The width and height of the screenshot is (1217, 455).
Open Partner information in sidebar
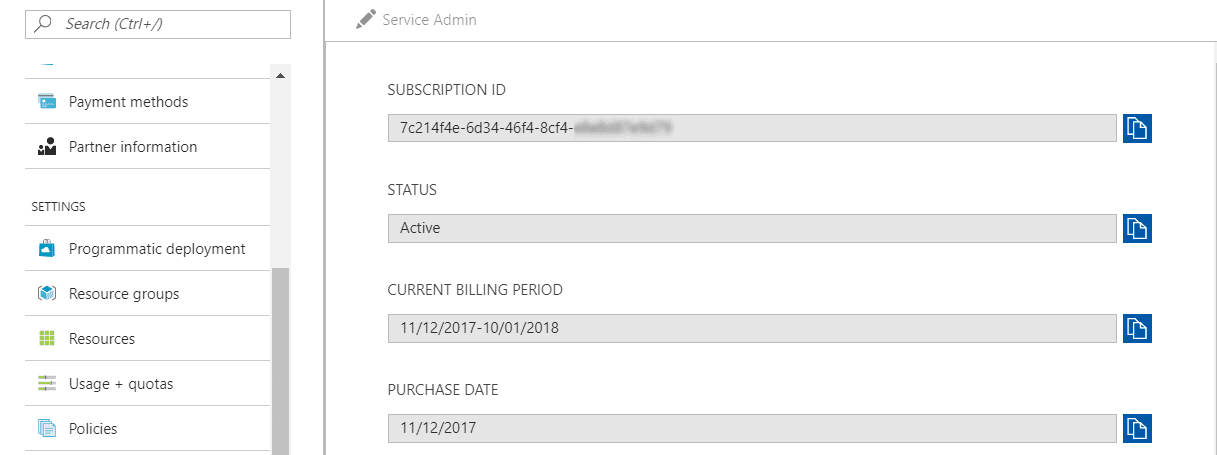[x=133, y=147]
